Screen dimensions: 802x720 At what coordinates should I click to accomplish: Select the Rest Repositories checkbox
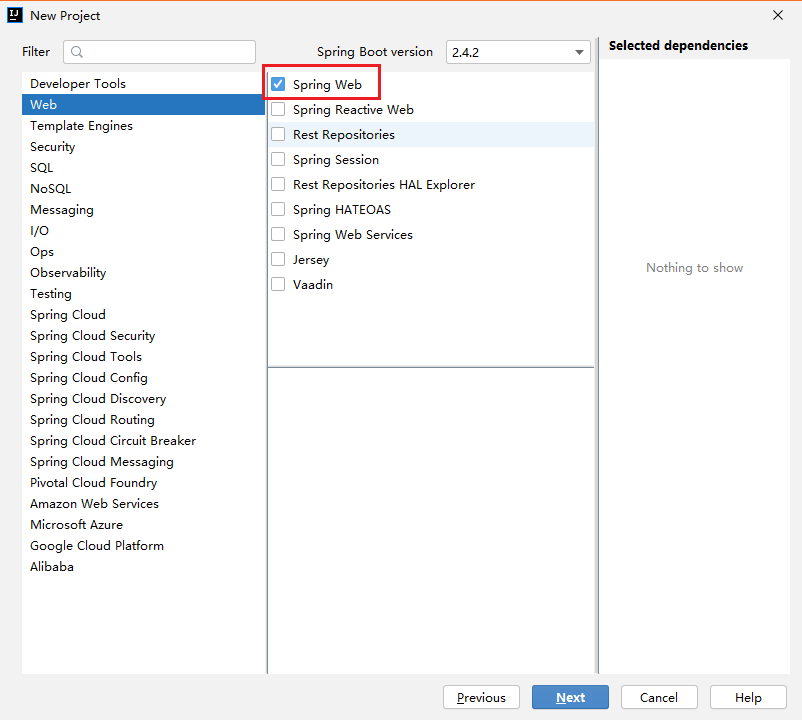point(277,134)
